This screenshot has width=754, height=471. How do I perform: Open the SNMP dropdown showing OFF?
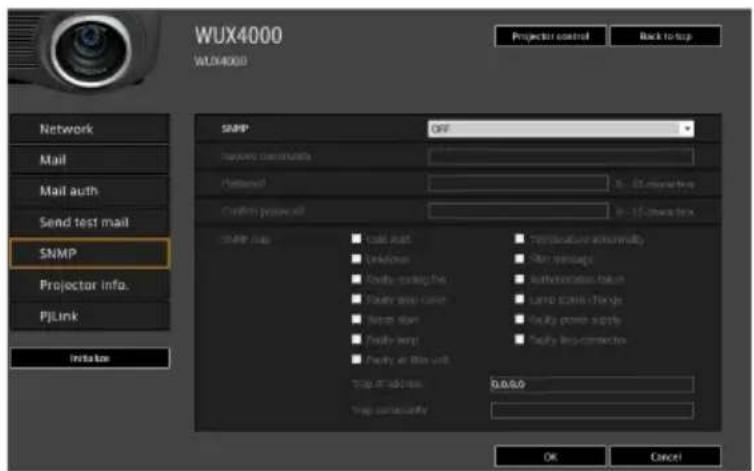pos(560,129)
